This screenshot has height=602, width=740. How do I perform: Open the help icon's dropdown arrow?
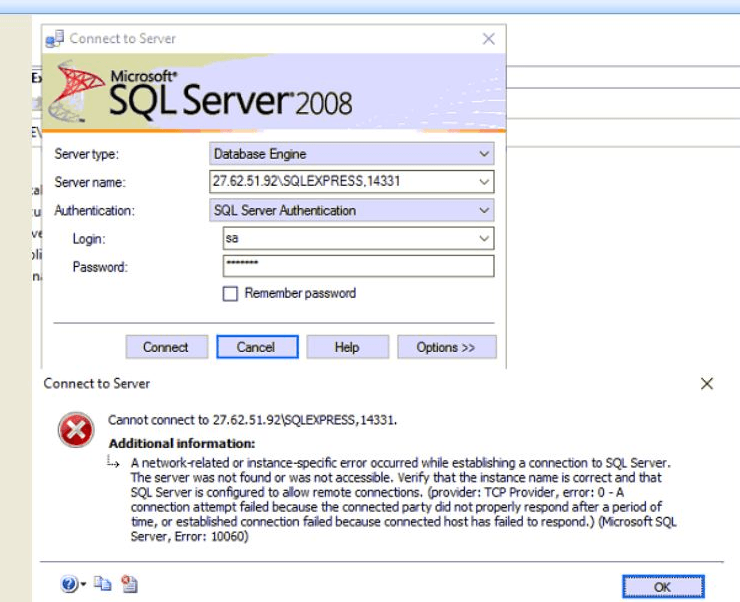click(83, 585)
